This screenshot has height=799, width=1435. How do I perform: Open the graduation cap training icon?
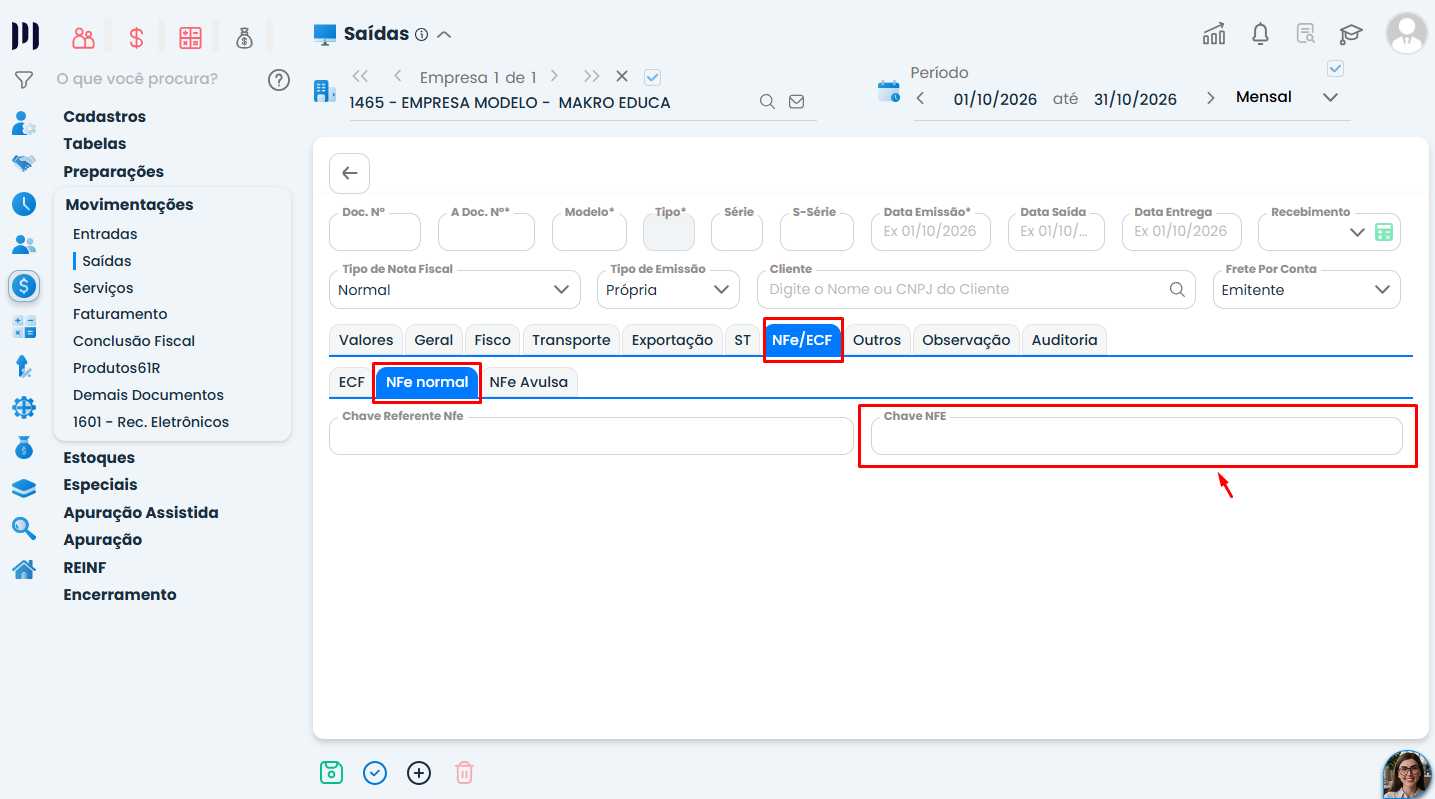(1351, 34)
